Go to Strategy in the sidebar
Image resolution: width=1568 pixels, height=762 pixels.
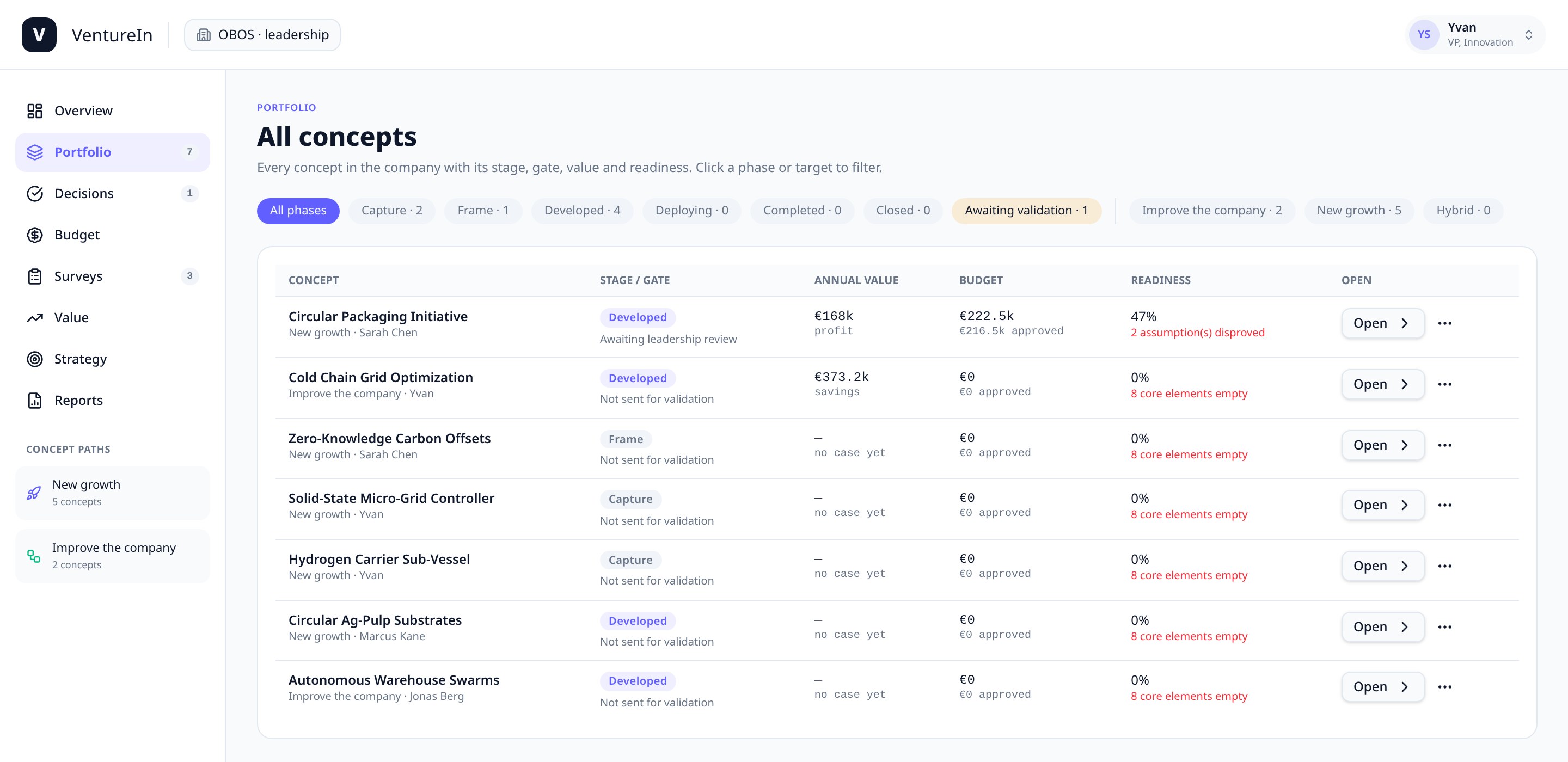pyautogui.click(x=113, y=359)
